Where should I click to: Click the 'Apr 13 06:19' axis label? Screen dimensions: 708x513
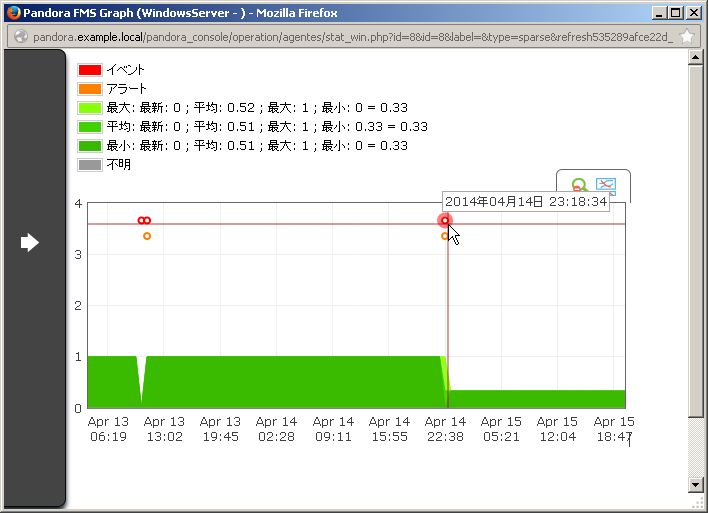point(108,429)
